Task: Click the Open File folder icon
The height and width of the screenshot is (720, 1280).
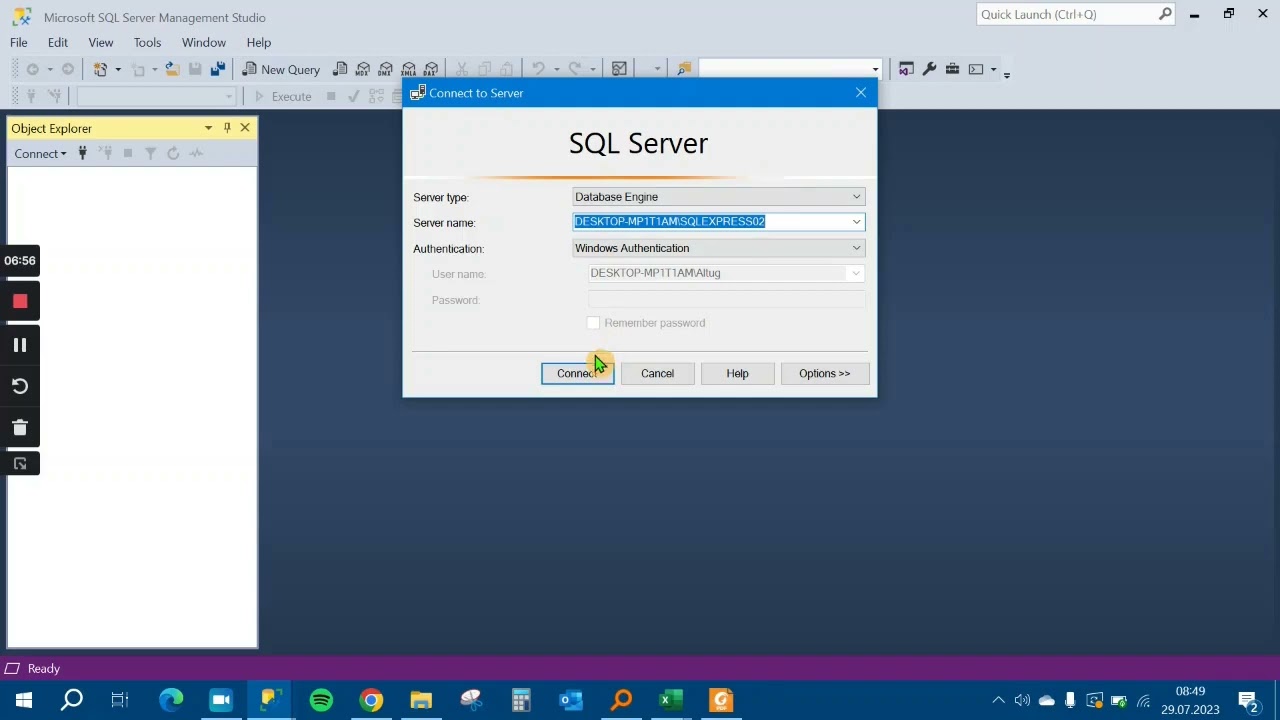Action: 172,69
